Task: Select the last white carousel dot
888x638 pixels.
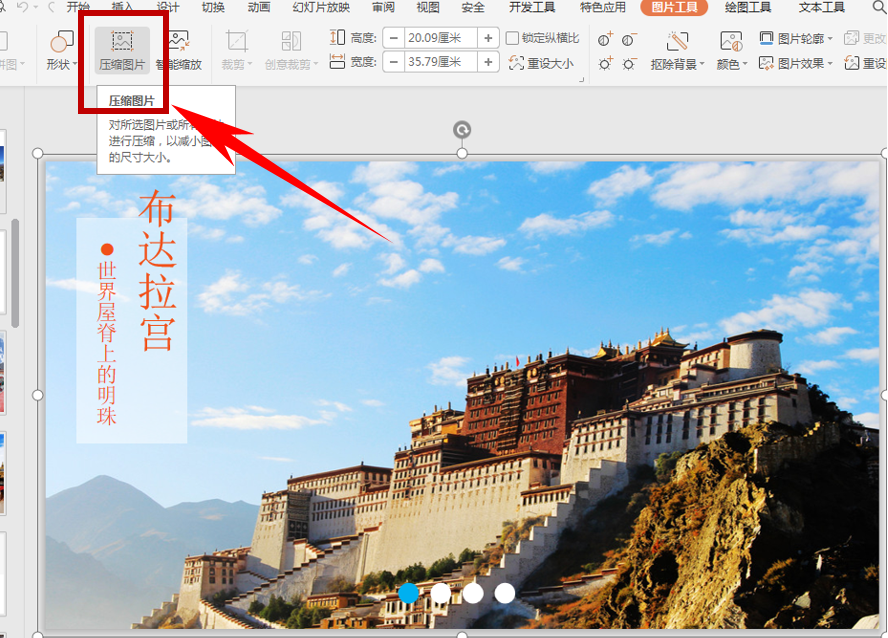Action: [505, 593]
